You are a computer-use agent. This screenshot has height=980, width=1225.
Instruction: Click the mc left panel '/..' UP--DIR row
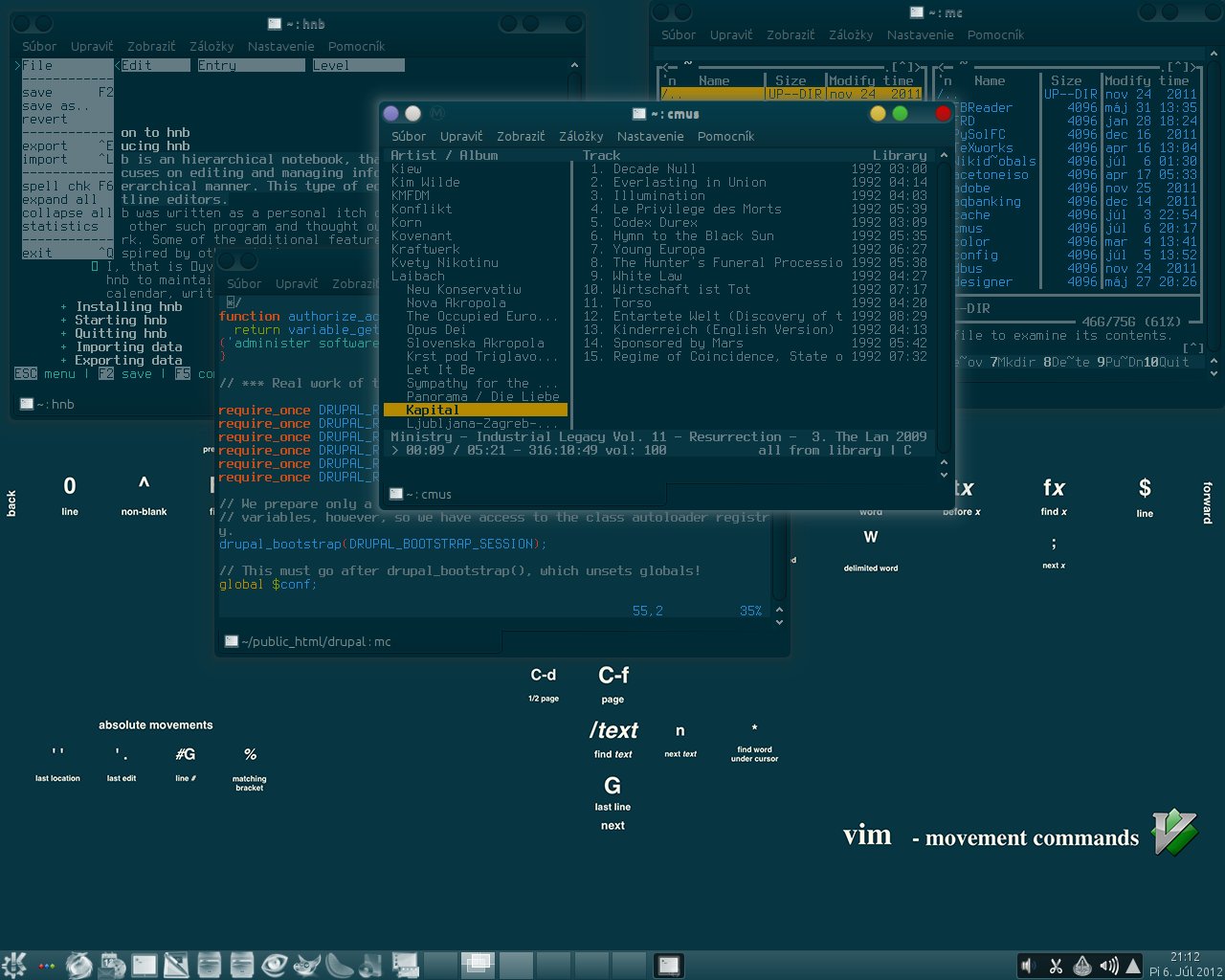pos(791,94)
